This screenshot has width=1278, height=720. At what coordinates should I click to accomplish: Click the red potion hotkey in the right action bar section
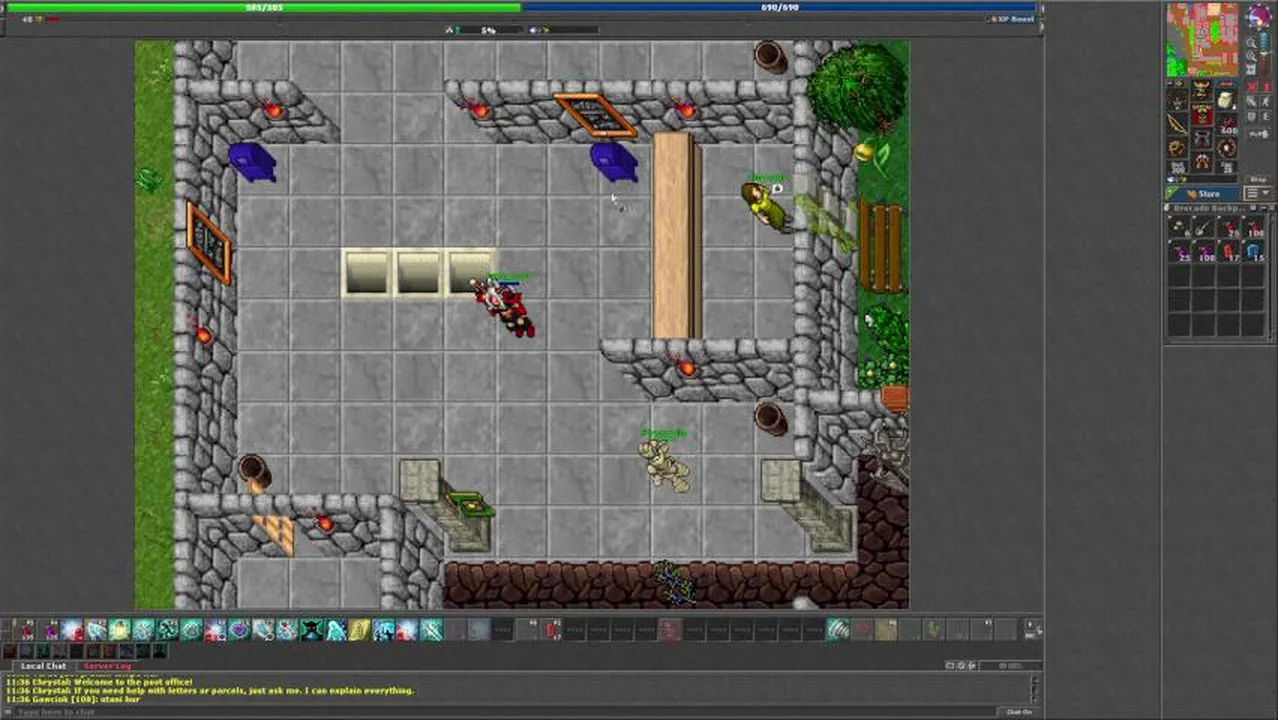coord(551,630)
